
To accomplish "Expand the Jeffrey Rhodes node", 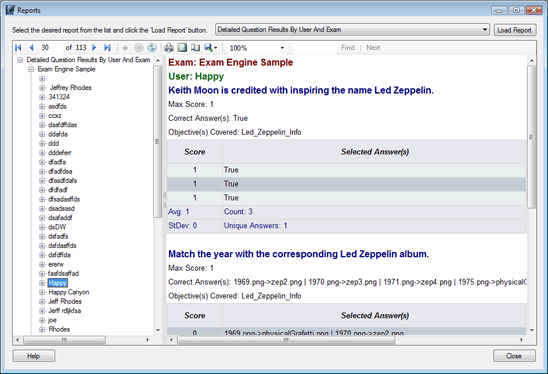I will coord(42,88).
